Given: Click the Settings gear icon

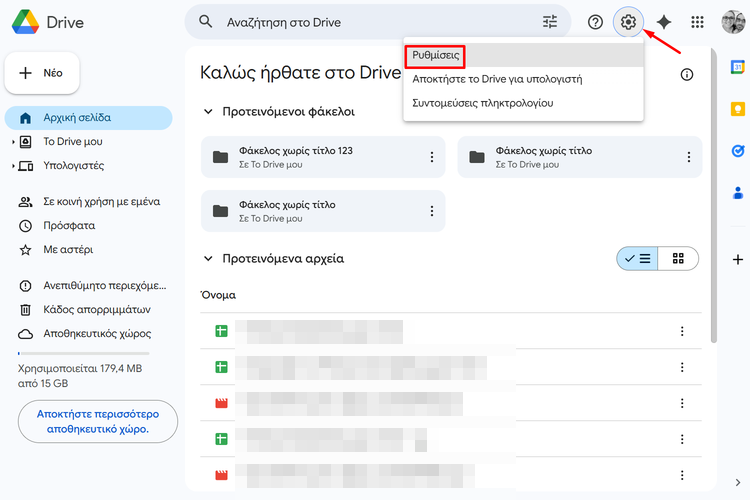Looking at the screenshot, I should click(628, 22).
